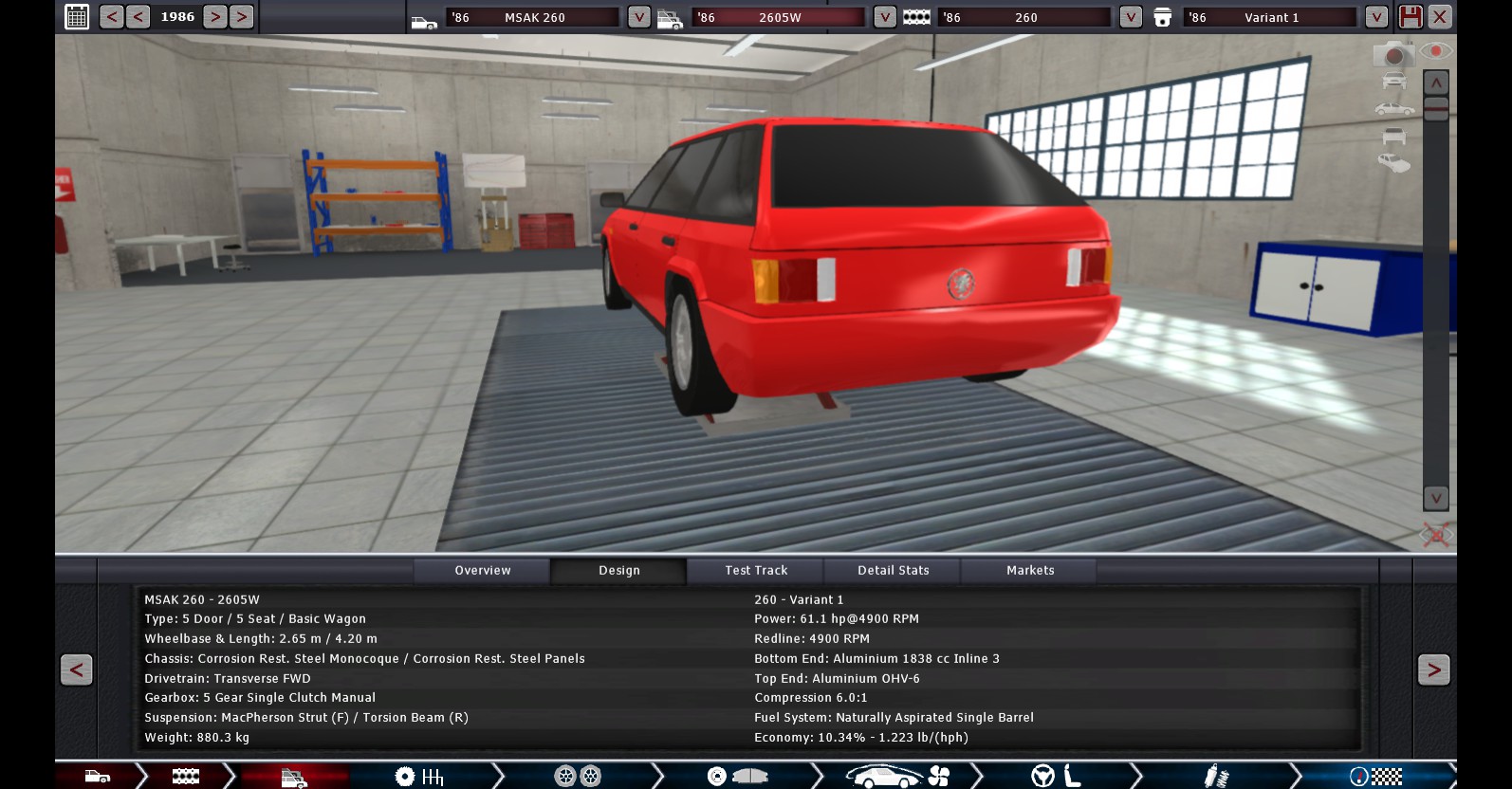Click the 'Economy: 10.34%' line
Viewport: 1512px width, 789px height.
(860, 737)
